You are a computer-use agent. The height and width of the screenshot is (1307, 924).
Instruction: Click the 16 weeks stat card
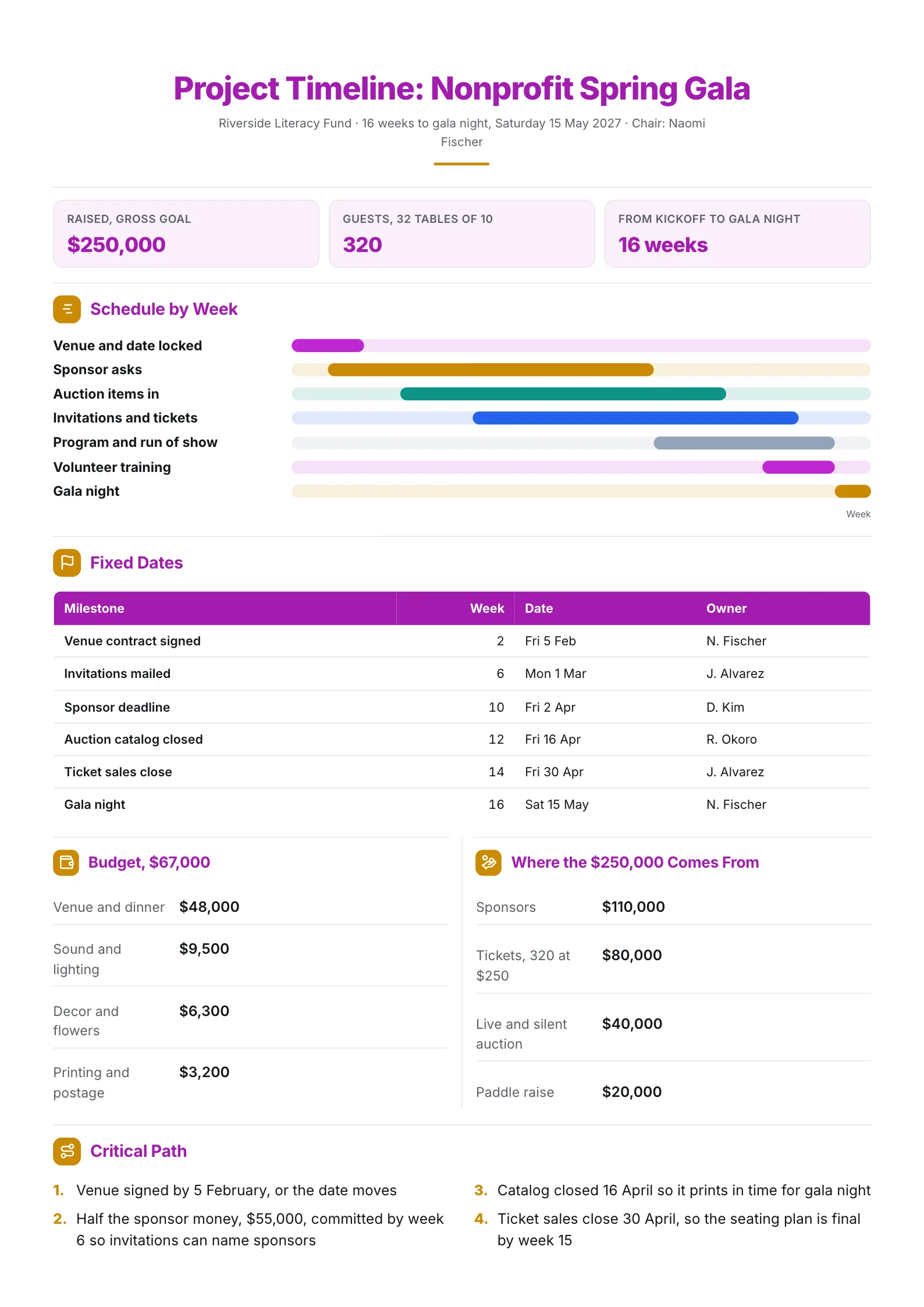738,234
